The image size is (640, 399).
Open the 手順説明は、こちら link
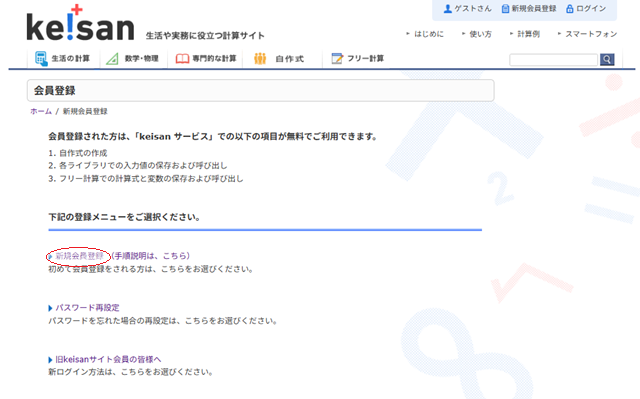(151, 256)
